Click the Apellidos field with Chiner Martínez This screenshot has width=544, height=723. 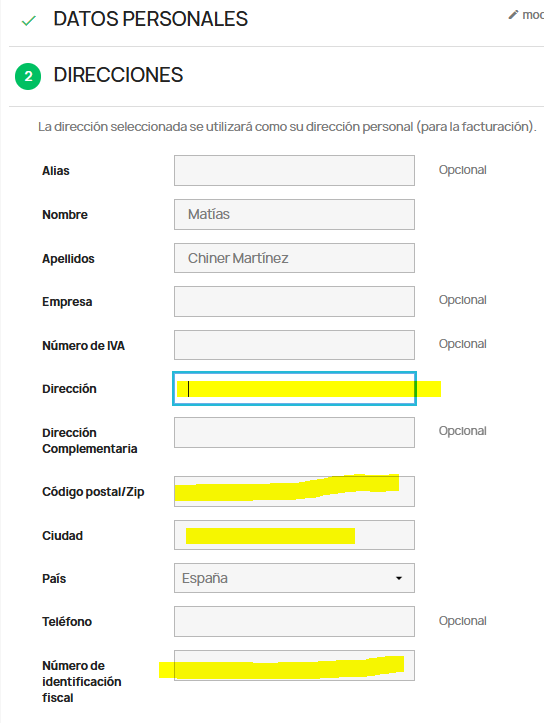click(x=294, y=258)
